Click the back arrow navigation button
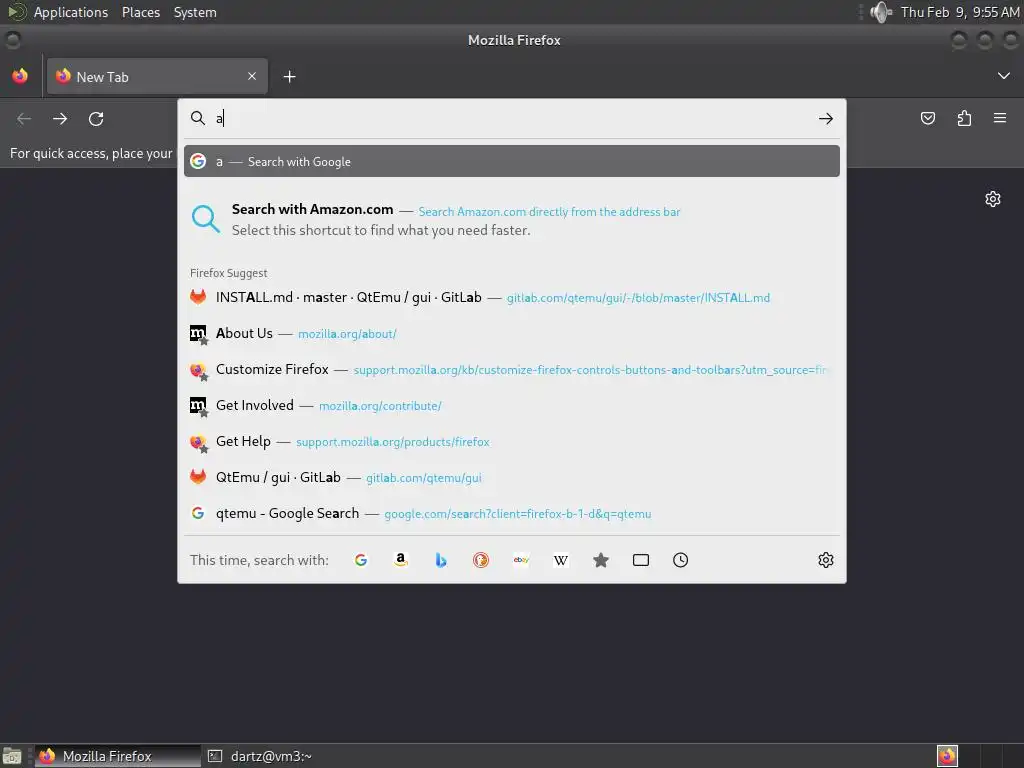The height and width of the screenshot is (768, 1024). 24,118
